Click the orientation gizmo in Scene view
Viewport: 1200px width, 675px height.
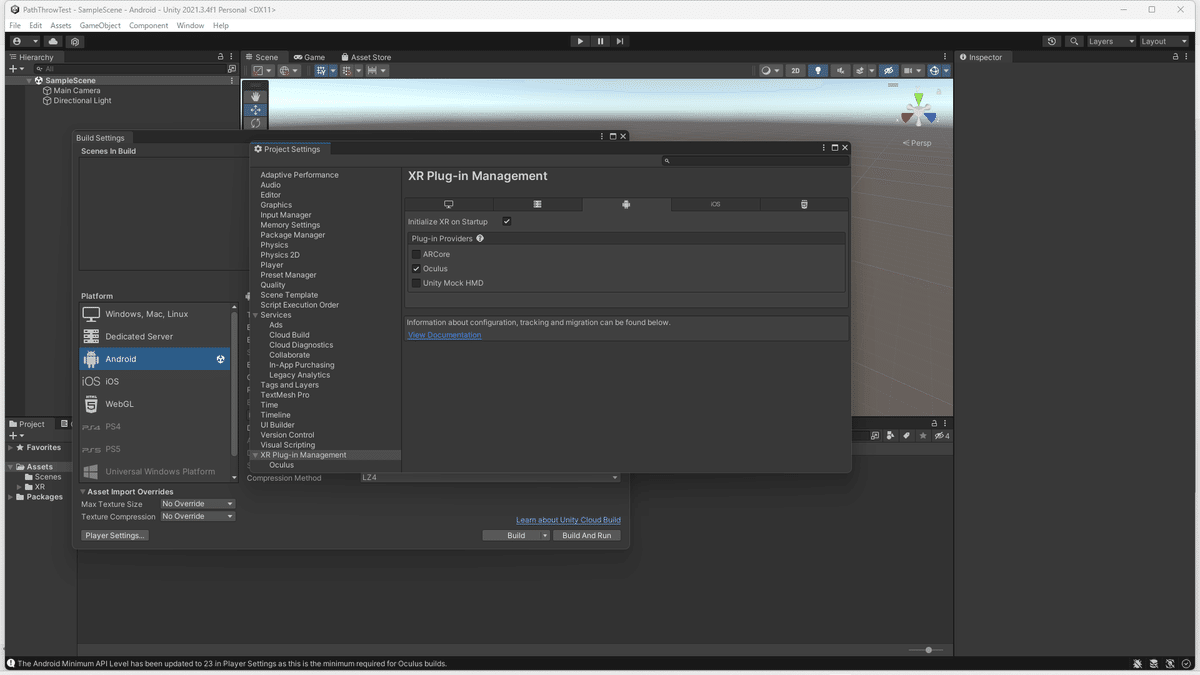[x=917, y=113]
